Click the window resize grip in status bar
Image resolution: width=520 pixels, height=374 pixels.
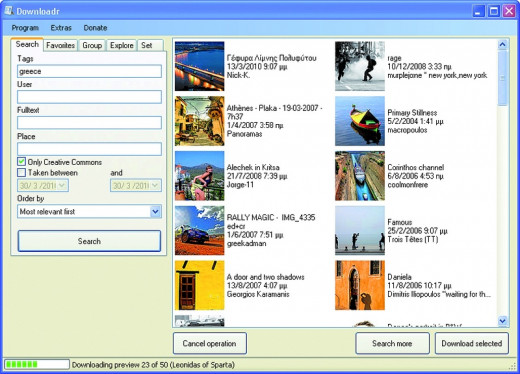click(x=512, y=366)
